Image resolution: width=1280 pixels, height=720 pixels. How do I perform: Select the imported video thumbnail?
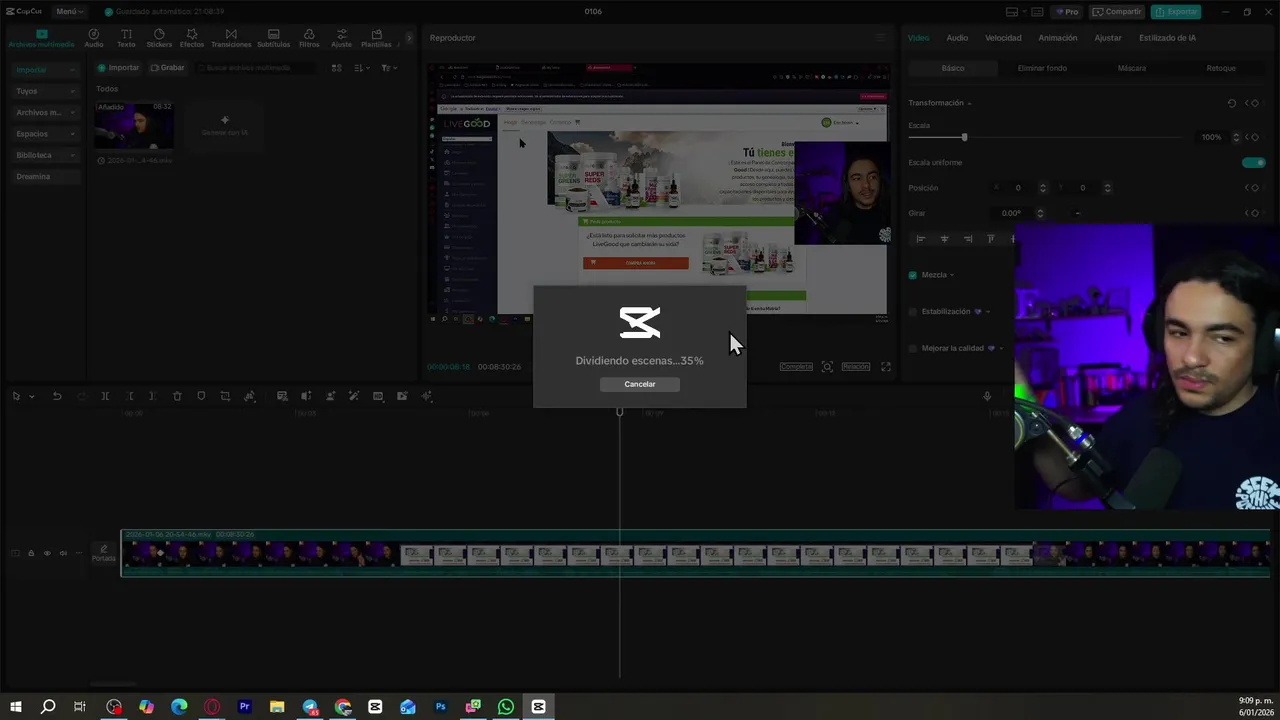pos(134,125)
